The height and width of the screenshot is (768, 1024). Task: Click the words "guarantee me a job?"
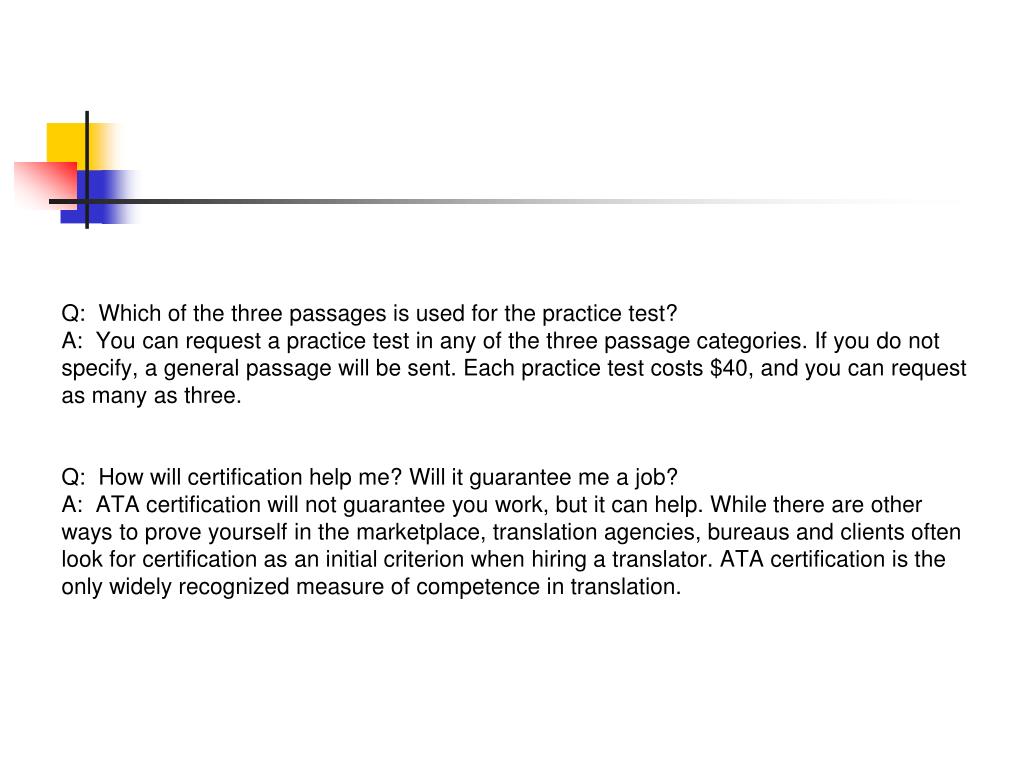click(573, 477)
